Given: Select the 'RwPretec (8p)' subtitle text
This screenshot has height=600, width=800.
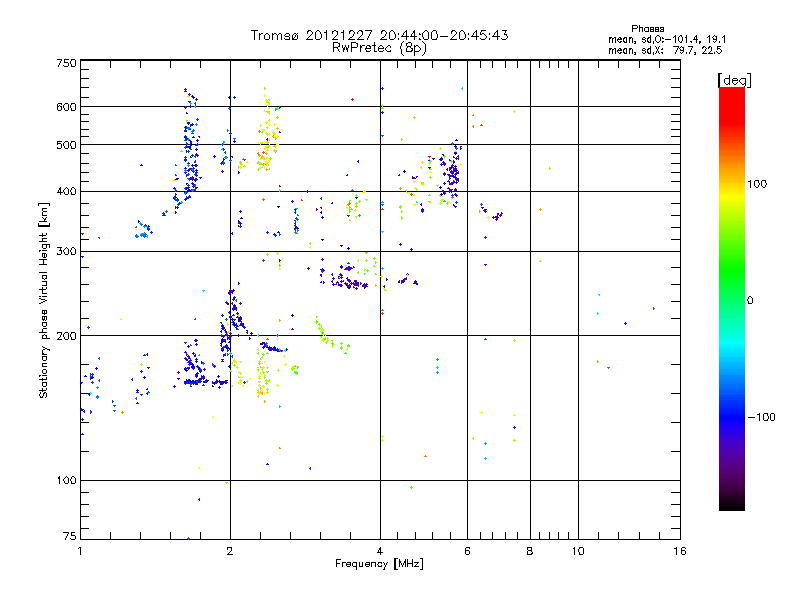Looking at the screenshot, I should pyautogui.click(x=379, y=48).
